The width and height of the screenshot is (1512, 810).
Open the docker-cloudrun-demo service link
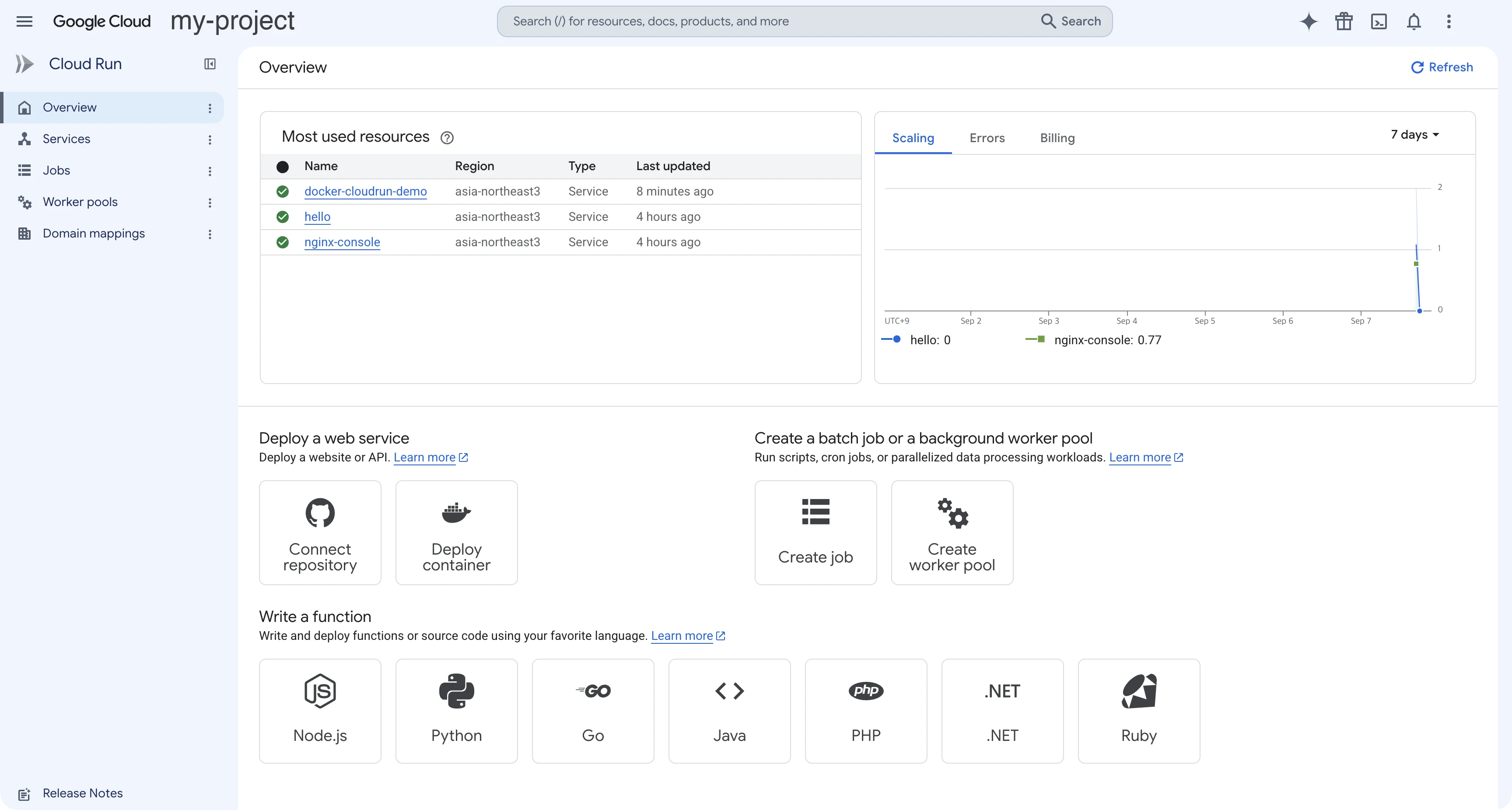tap(365, 192)
